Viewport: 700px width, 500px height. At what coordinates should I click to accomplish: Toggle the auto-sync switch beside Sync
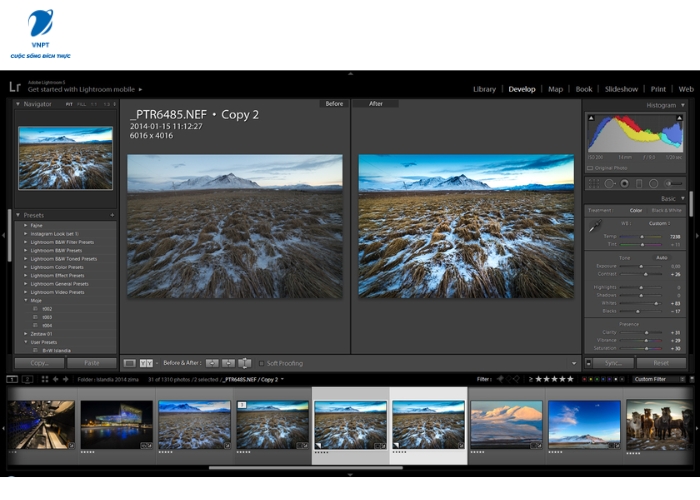tap(588, 363)
